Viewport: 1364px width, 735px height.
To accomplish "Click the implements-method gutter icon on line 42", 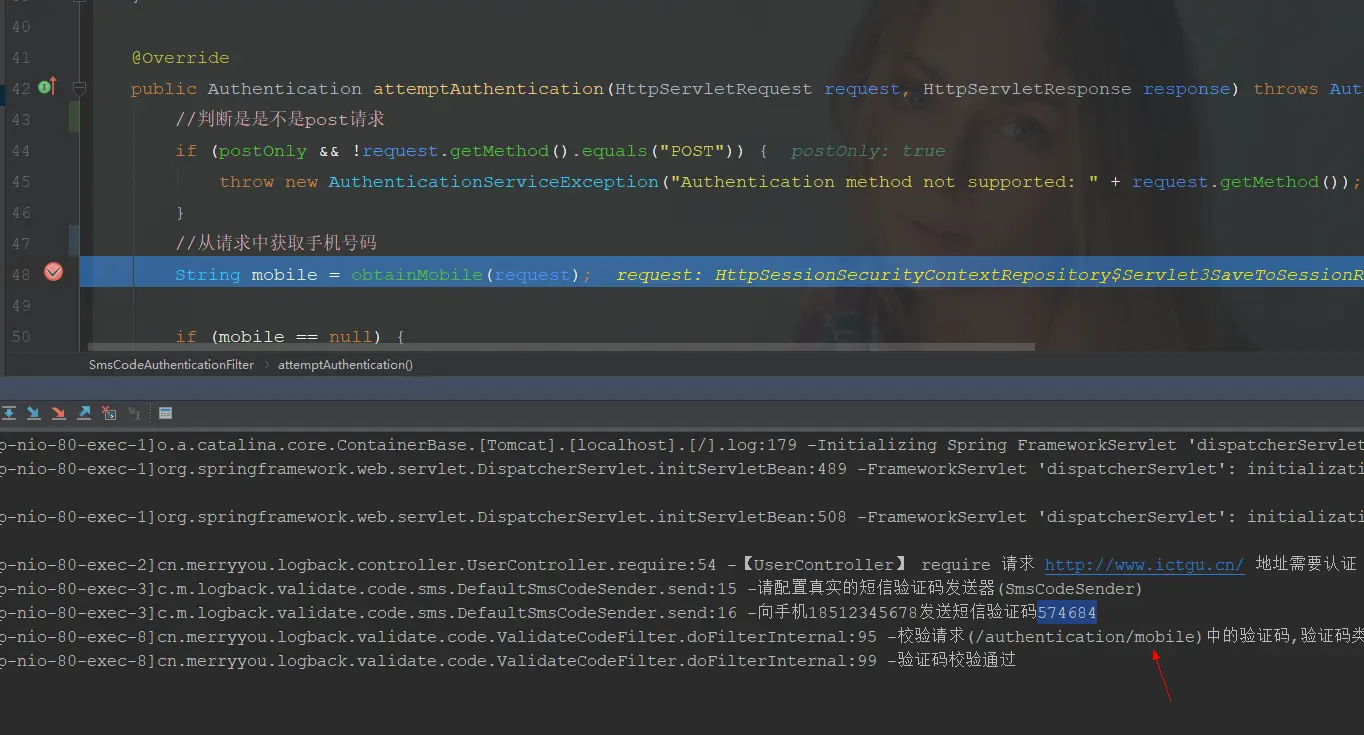I will coord(47,88).
